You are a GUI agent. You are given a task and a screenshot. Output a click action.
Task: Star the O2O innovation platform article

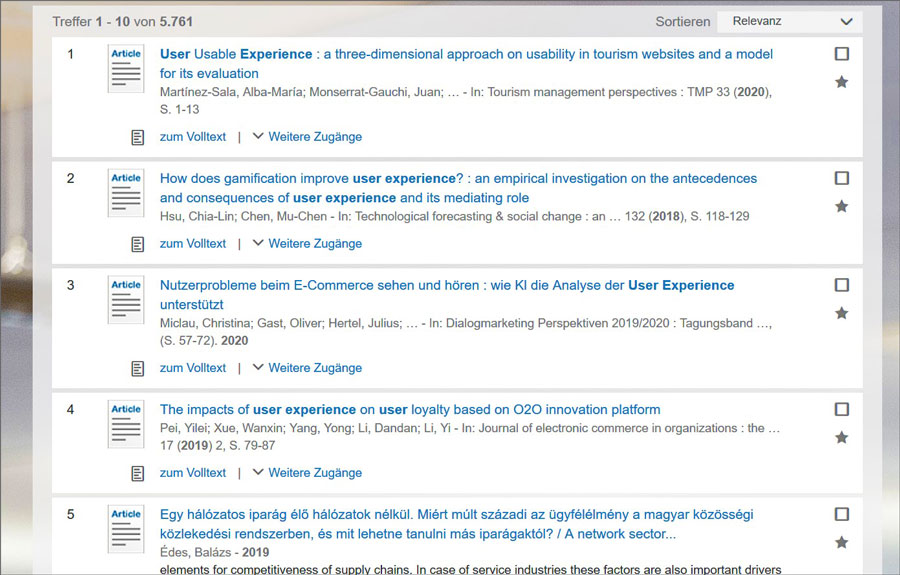(x=841, y=437)
